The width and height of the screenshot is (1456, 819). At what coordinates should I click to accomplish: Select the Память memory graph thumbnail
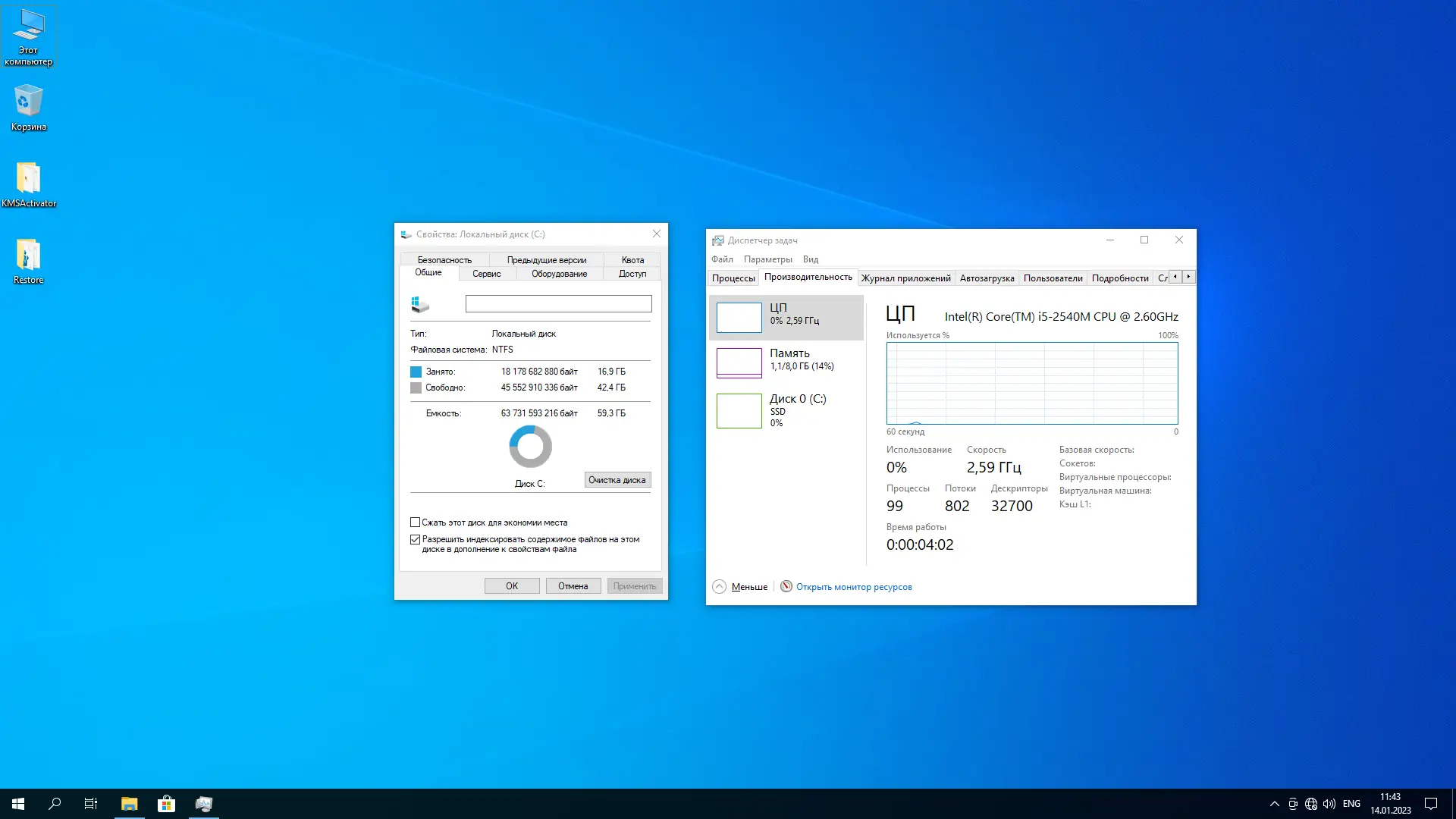pos(739,362)
